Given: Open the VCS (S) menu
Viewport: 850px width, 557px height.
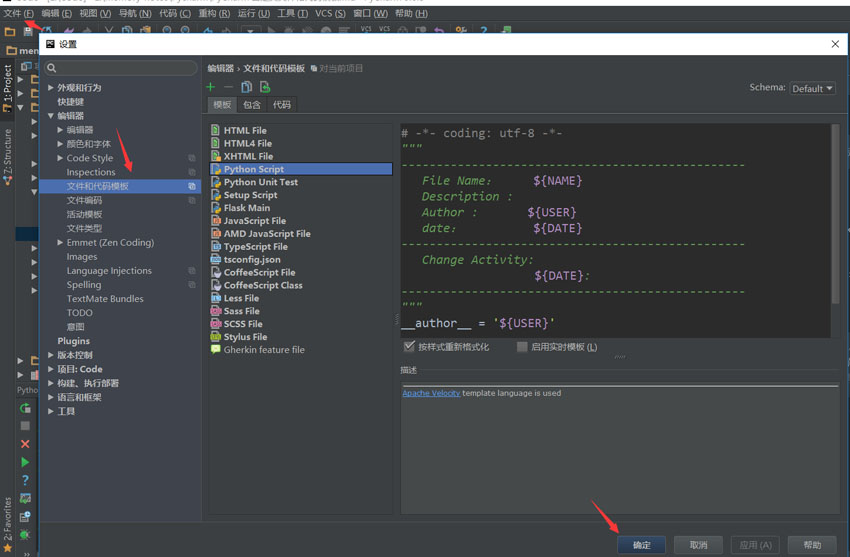Looking at the screenshot, I should pyautogui.click(x=330, y=13).
